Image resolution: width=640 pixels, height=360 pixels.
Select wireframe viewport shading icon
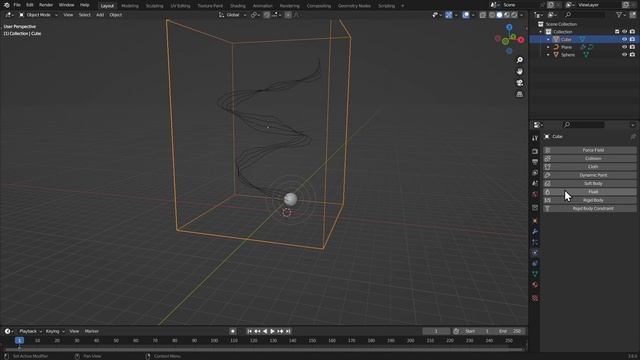click(492, 15)
